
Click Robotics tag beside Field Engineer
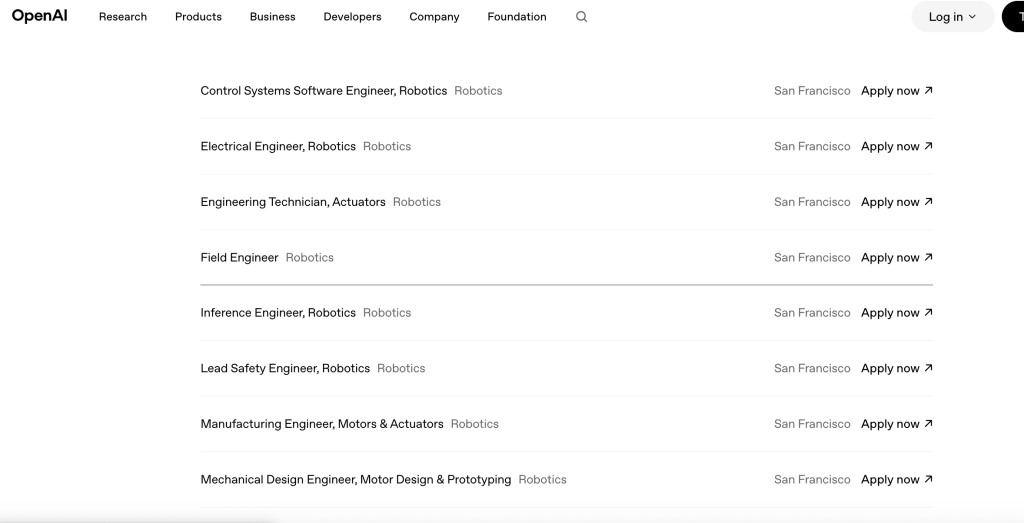[310, 257]
